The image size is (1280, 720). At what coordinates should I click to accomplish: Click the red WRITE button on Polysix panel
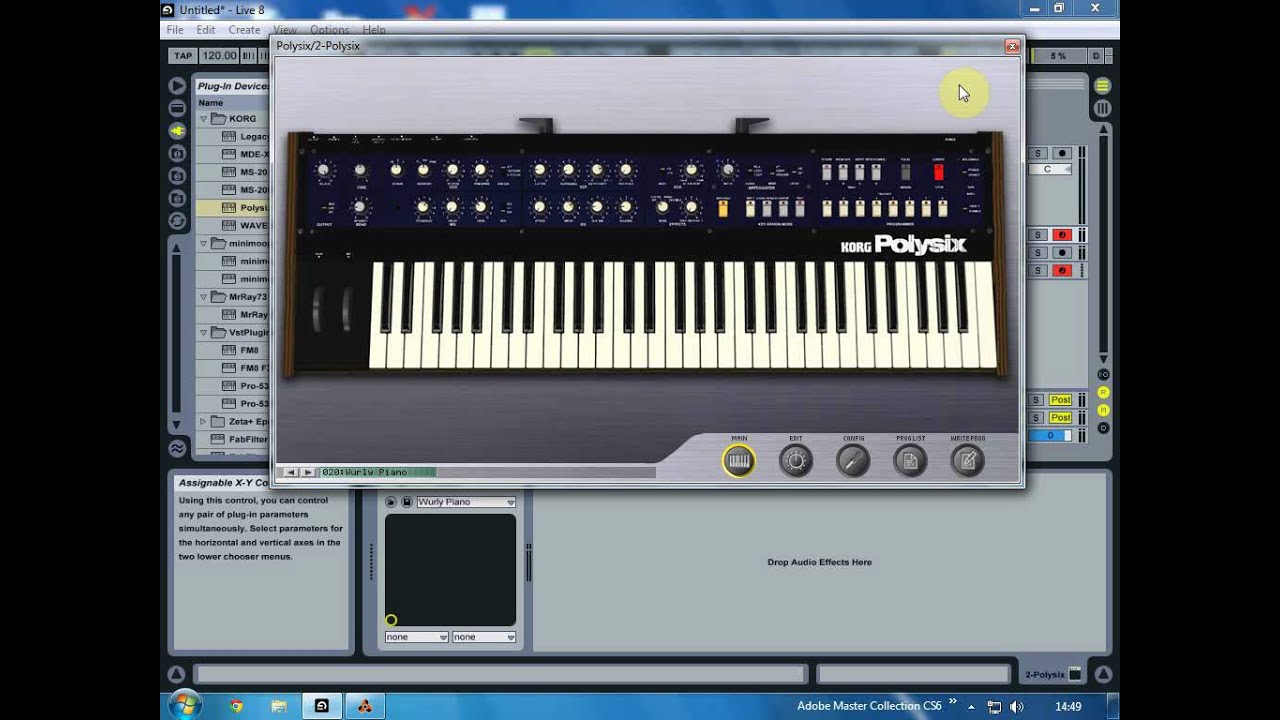(938, 172)
